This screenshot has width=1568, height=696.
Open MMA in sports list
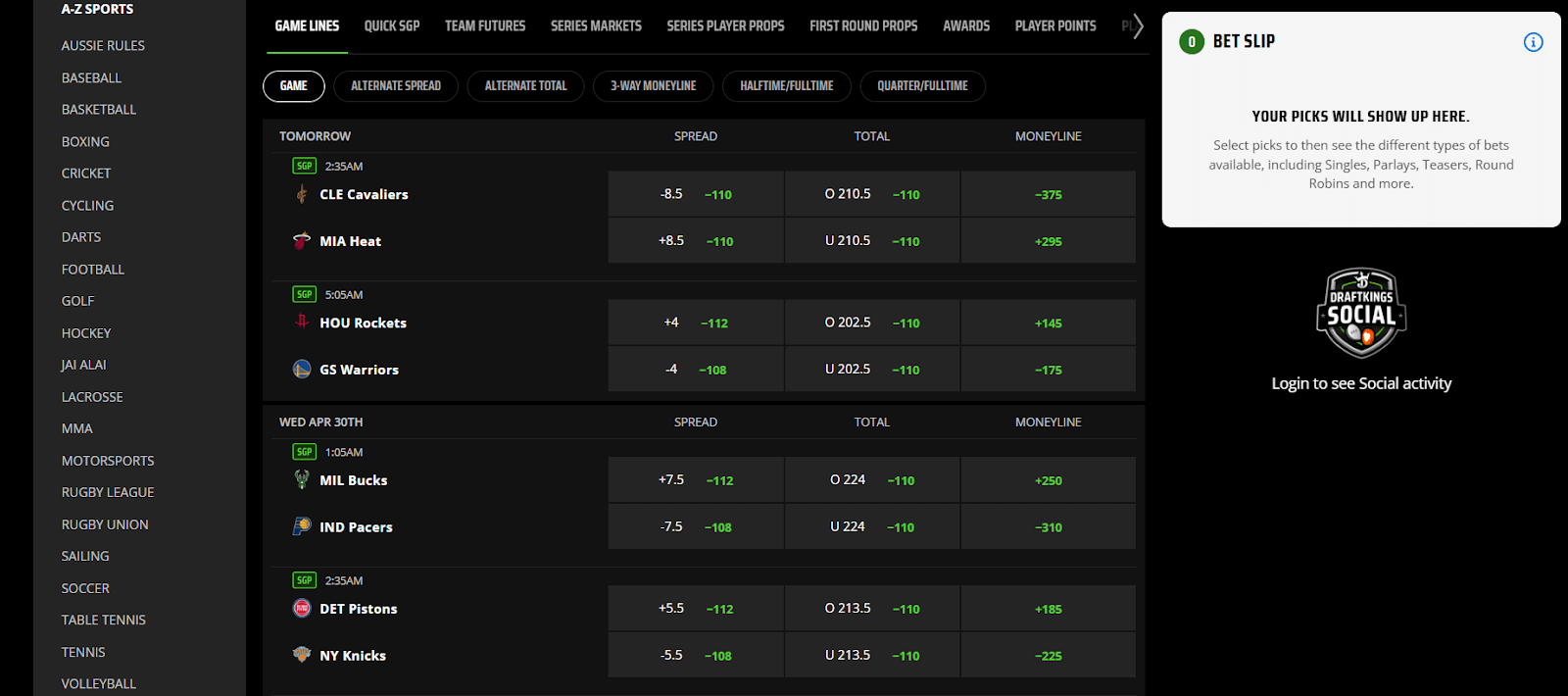point(77,428)
